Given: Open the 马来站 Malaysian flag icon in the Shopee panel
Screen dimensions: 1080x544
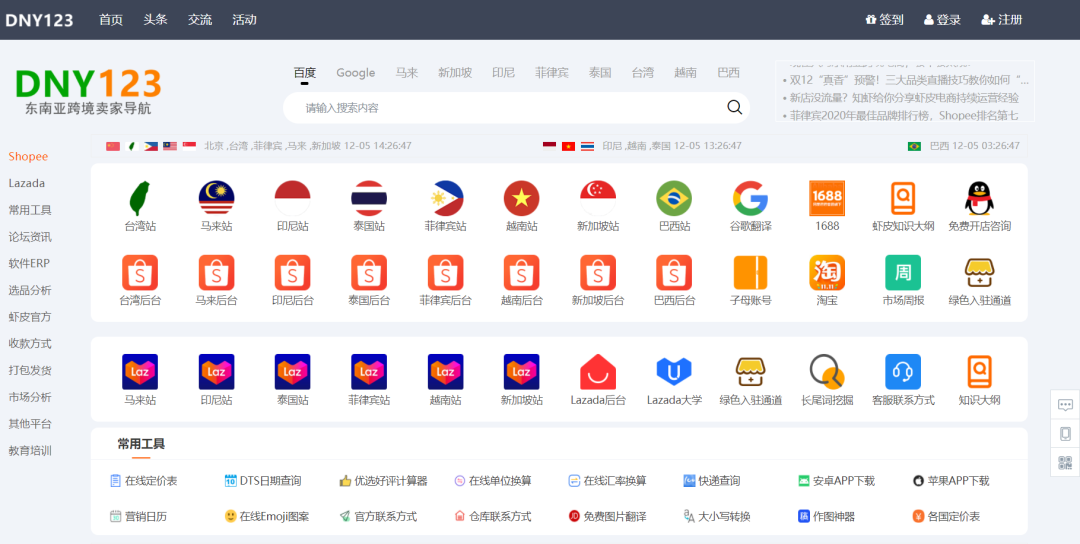Looking at the screenshot, I should click(x=216, y=198).
